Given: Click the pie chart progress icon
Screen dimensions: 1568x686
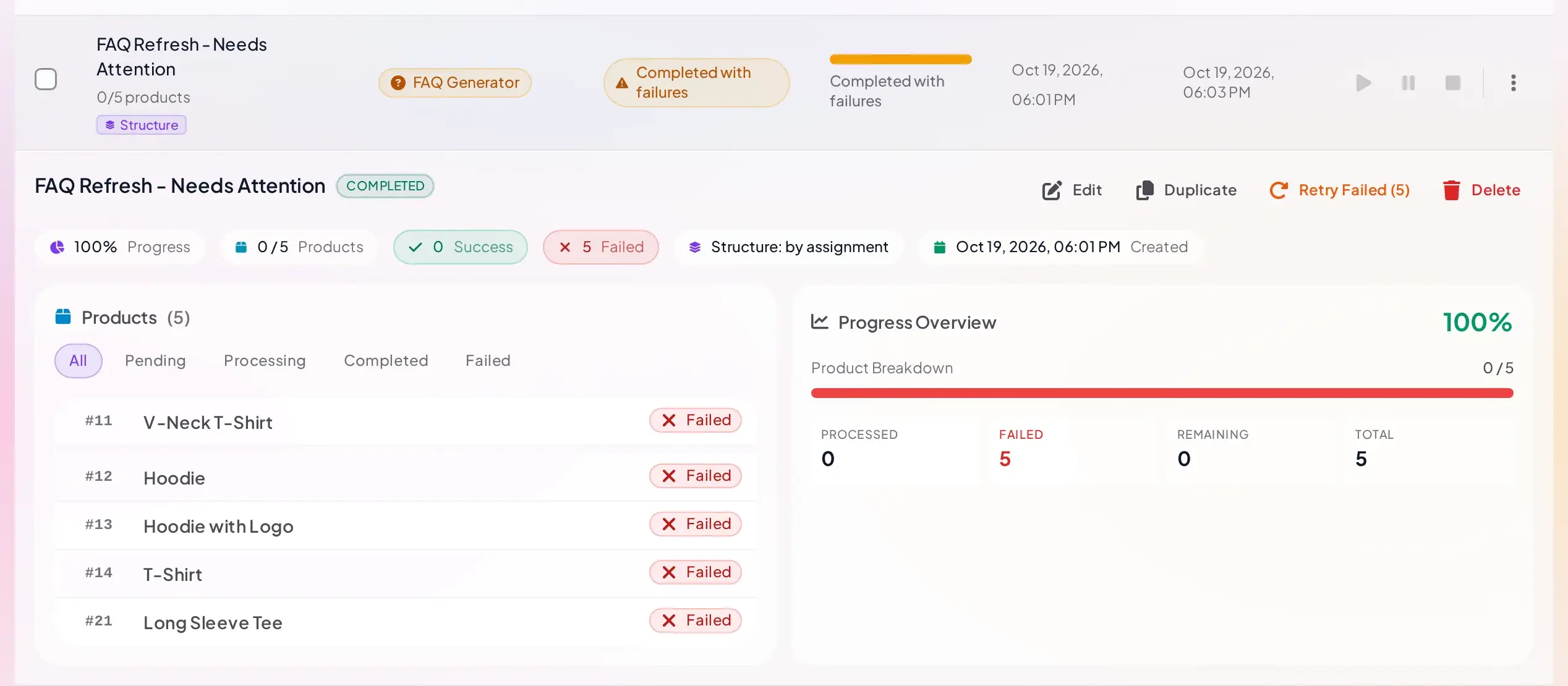Looking at the screenshot, I should tap(57, 247).
